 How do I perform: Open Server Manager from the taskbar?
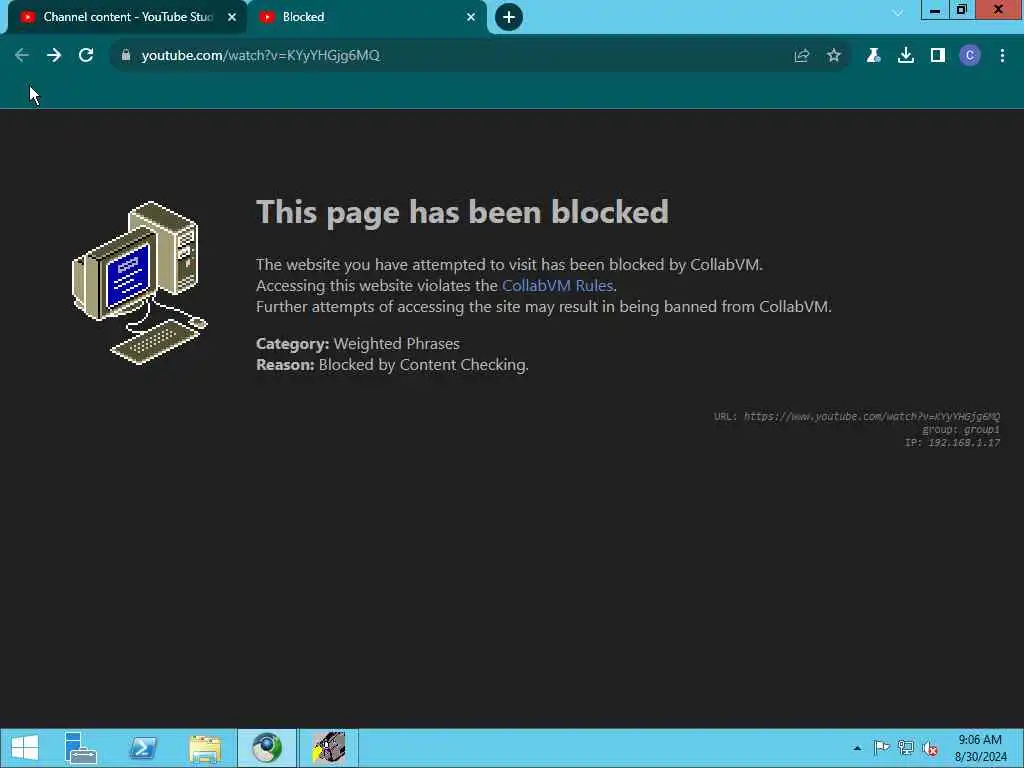point(81,748)
